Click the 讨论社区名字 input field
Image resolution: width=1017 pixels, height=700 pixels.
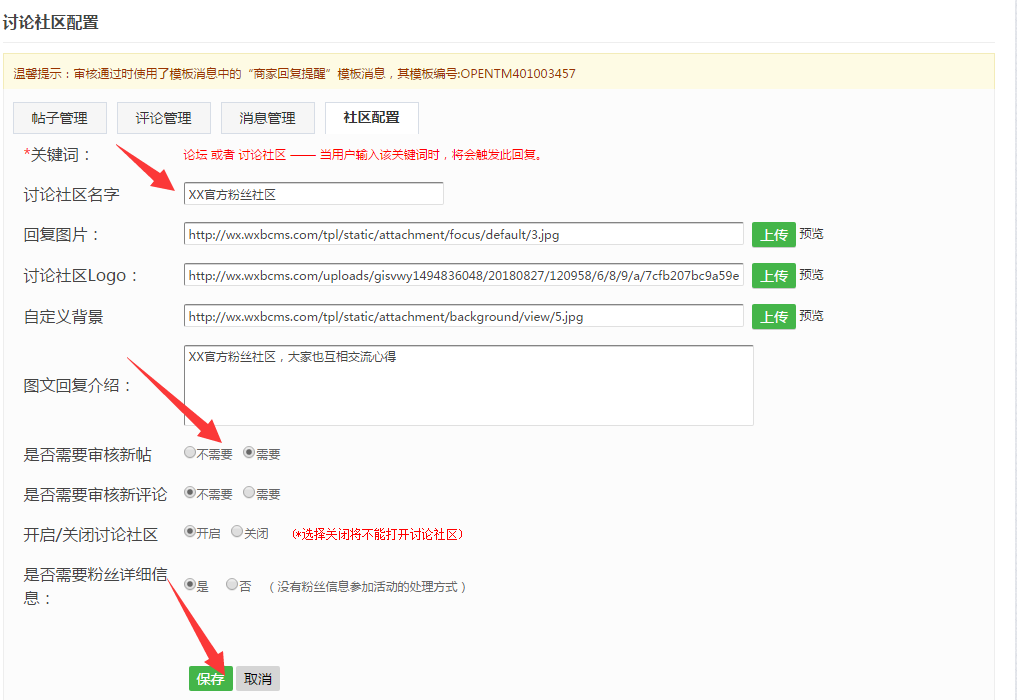312,193
